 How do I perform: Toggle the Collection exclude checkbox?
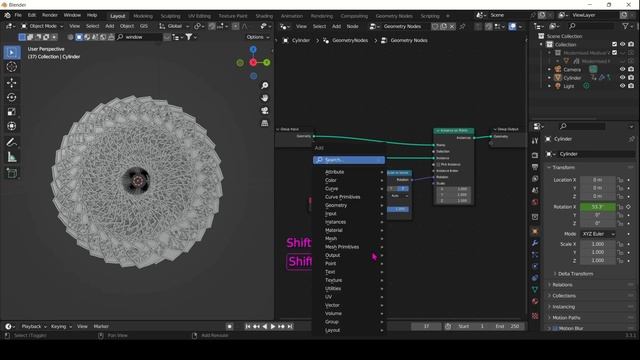[x=614, y=44]
